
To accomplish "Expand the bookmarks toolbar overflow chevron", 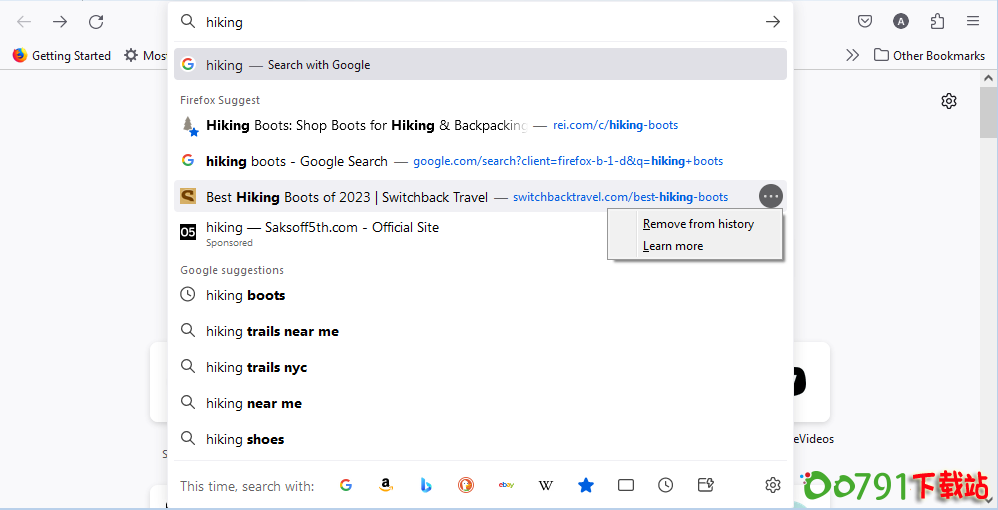I will point(852,55).
